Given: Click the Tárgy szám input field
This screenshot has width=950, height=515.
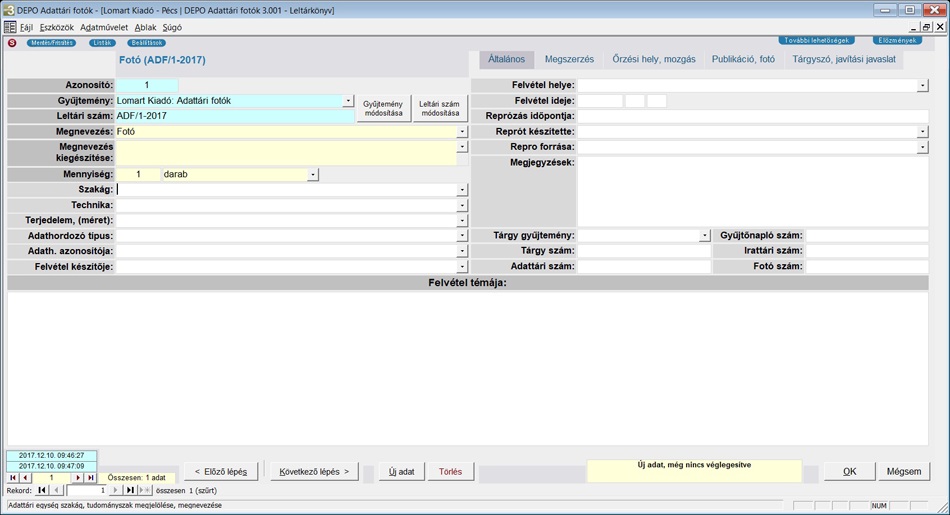Looking at the screenshot, I should pyautogui.click(x=644, y=251).
